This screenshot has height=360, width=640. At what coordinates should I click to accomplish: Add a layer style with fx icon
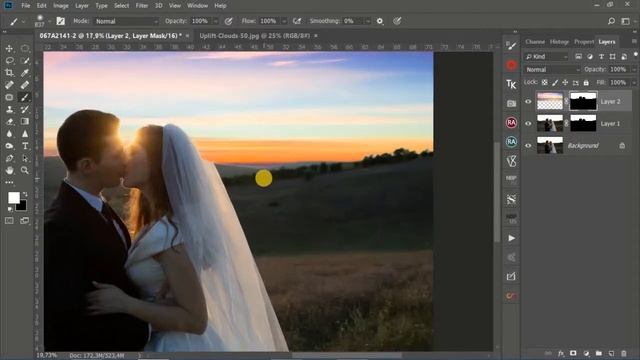[561, 353]
